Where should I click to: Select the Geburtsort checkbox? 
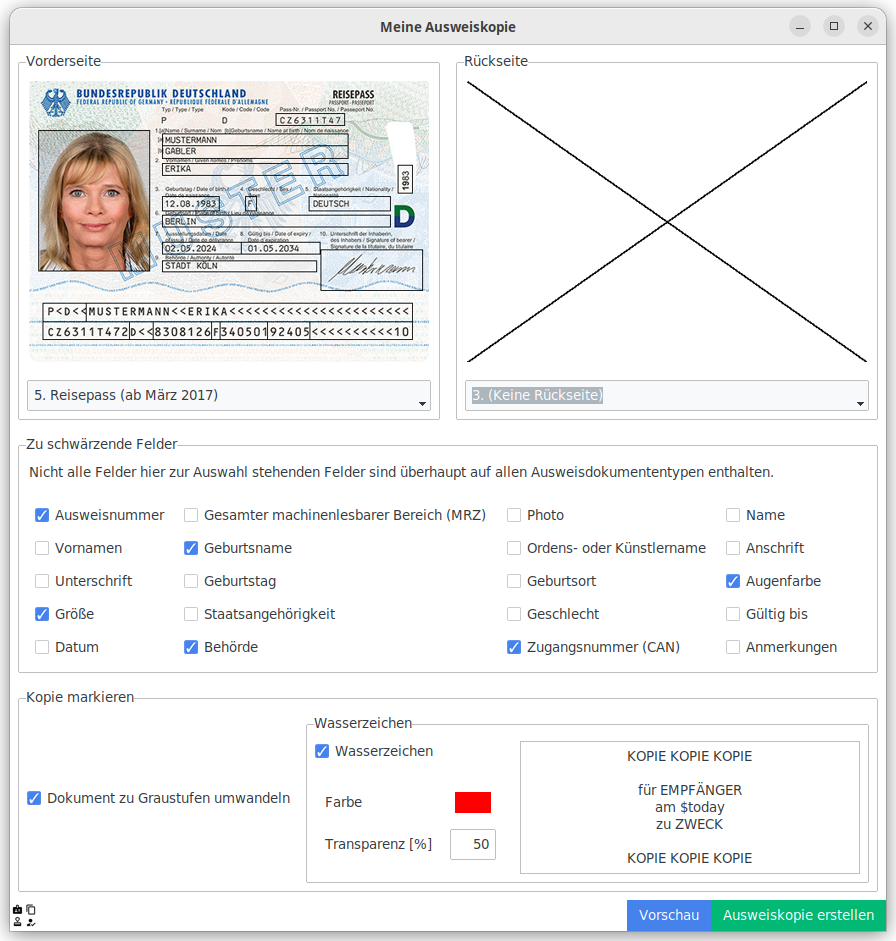coord(514,581)
